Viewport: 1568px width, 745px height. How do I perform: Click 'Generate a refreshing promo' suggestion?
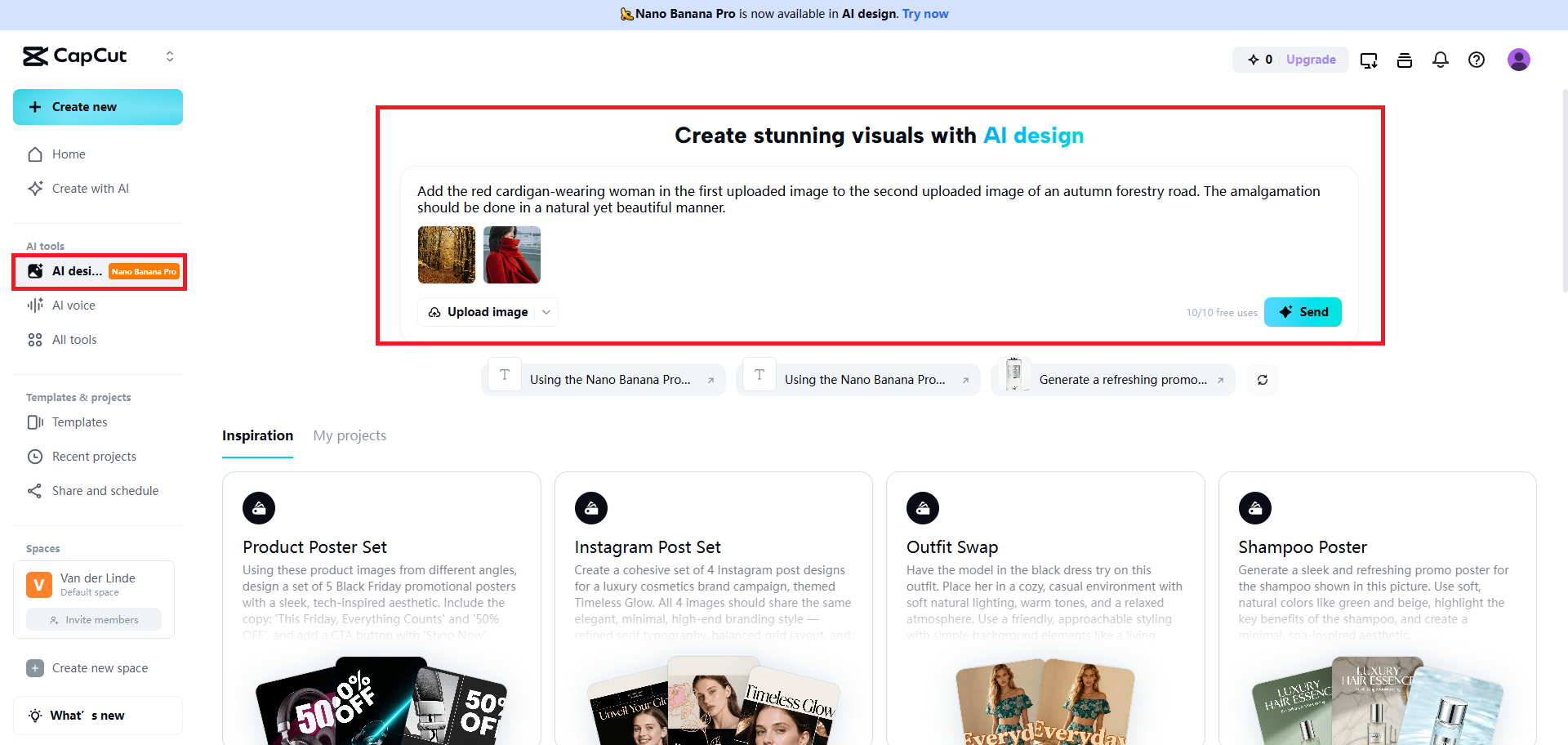pos(1113,380)
